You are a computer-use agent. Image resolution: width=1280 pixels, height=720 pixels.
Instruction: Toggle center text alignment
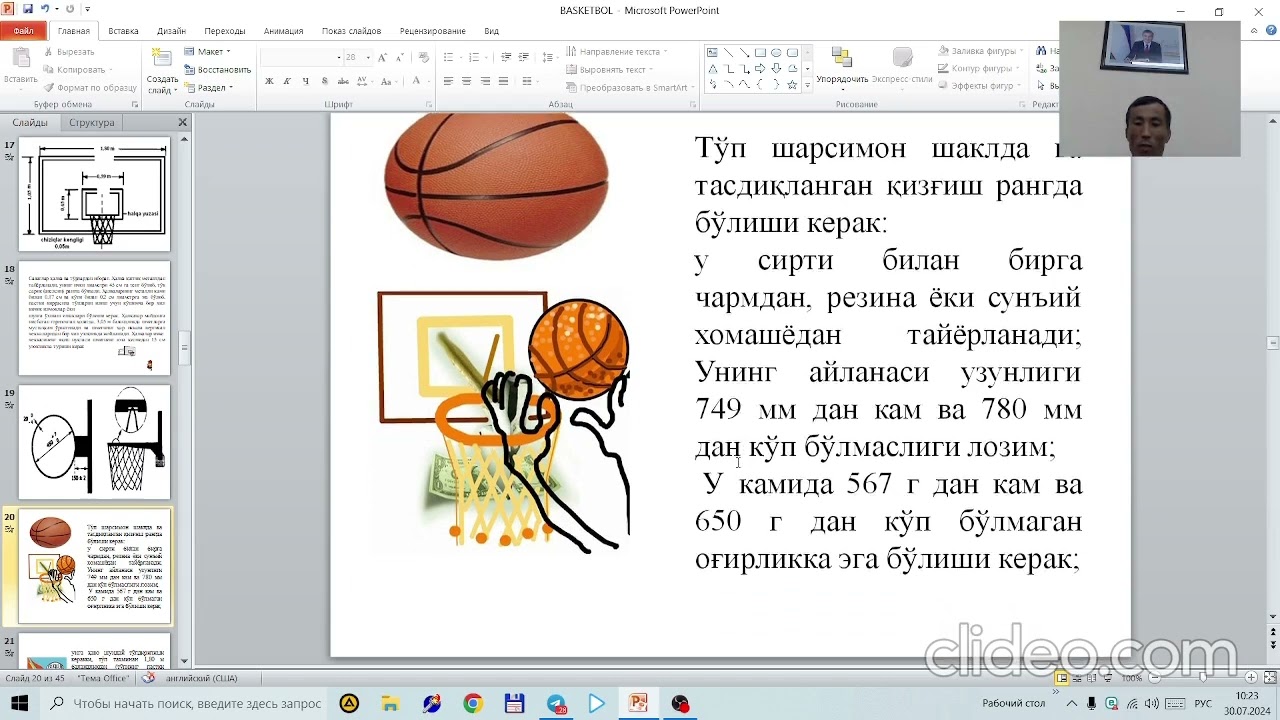click(466, 81)
